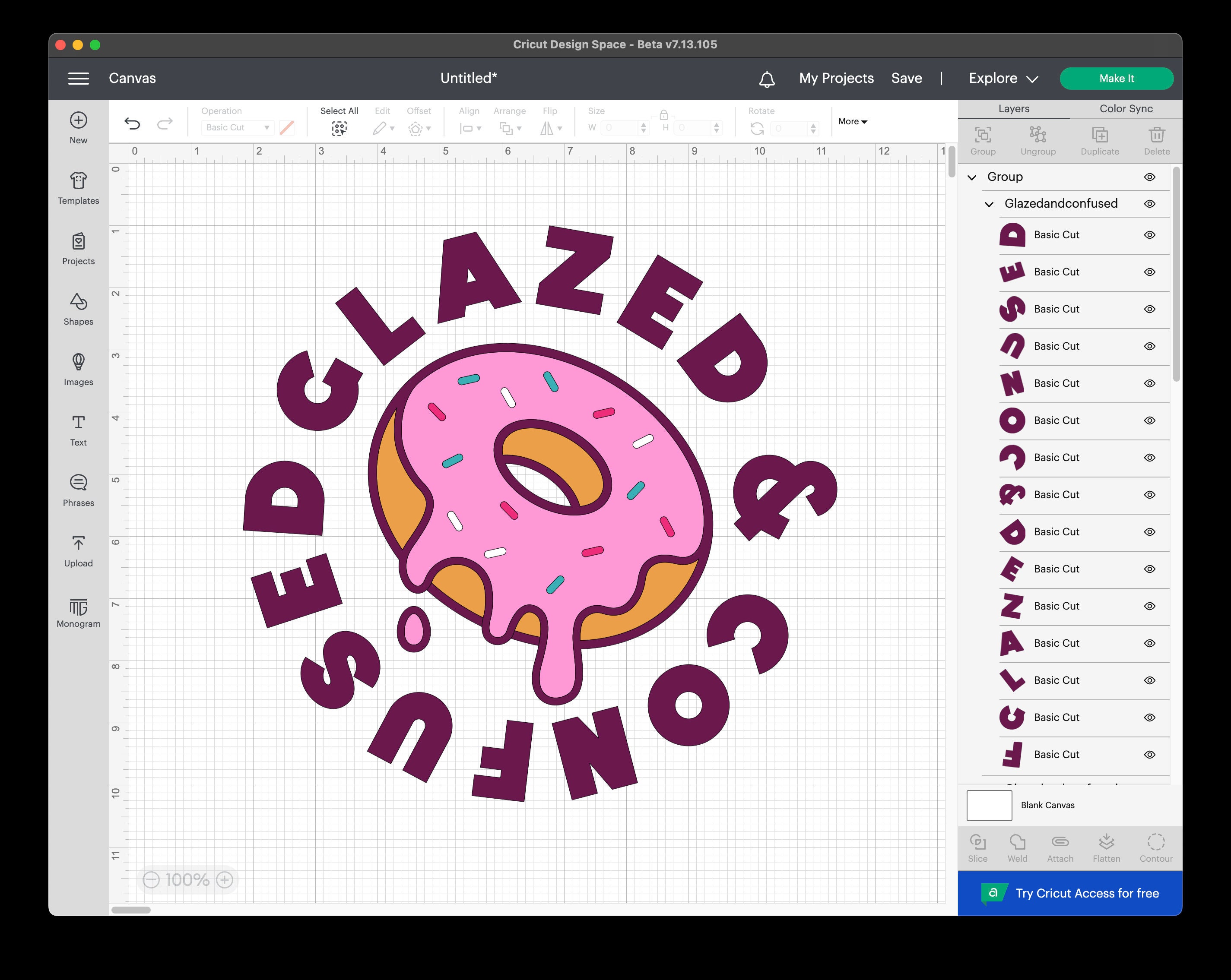The height and width of the screenshot is (980, 1231).
Task: Hide the topmost Basic Cut letter layer
Action: [x=1149, y=234]
